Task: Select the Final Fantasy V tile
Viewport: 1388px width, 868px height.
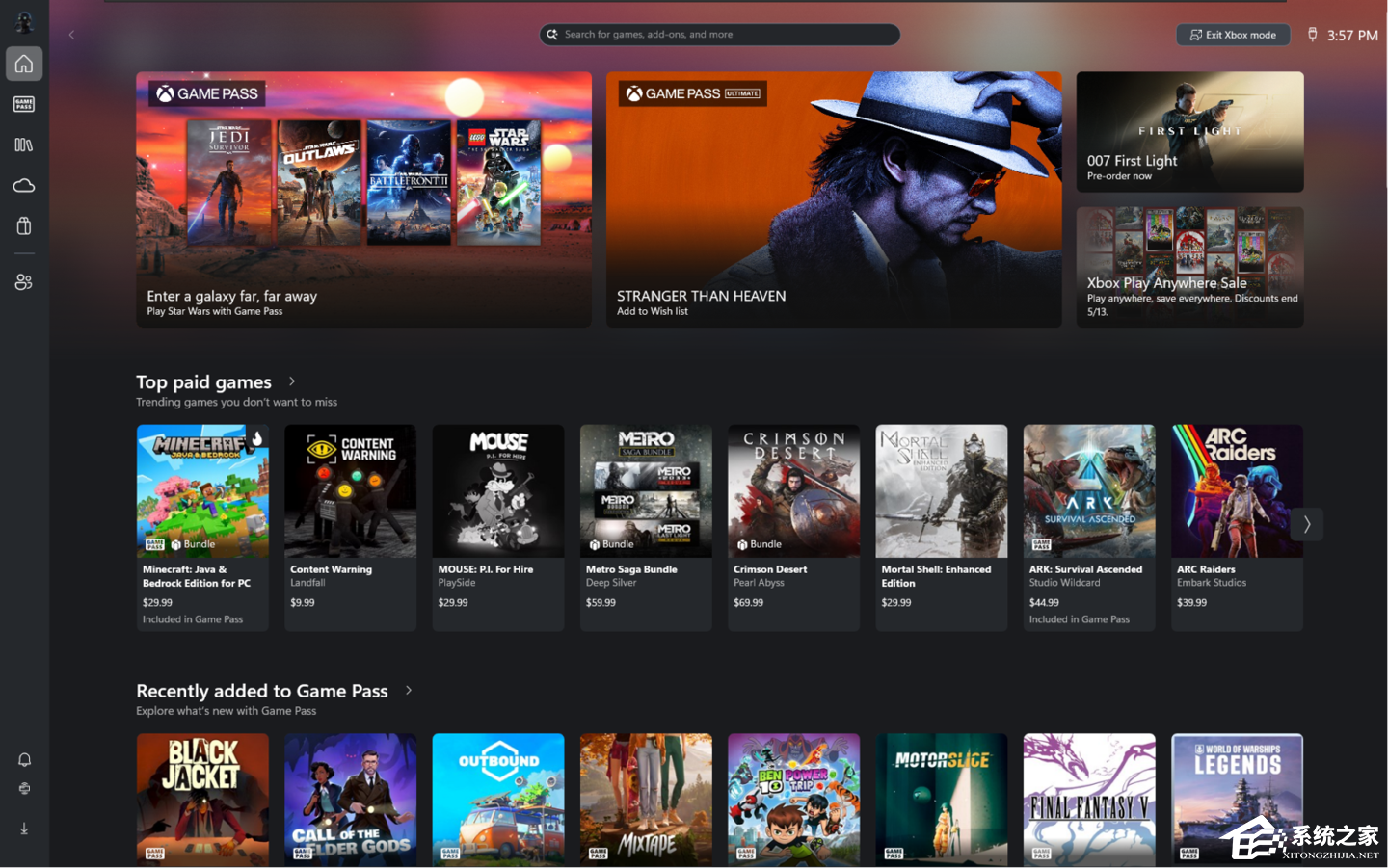Action: point(1089,800)
